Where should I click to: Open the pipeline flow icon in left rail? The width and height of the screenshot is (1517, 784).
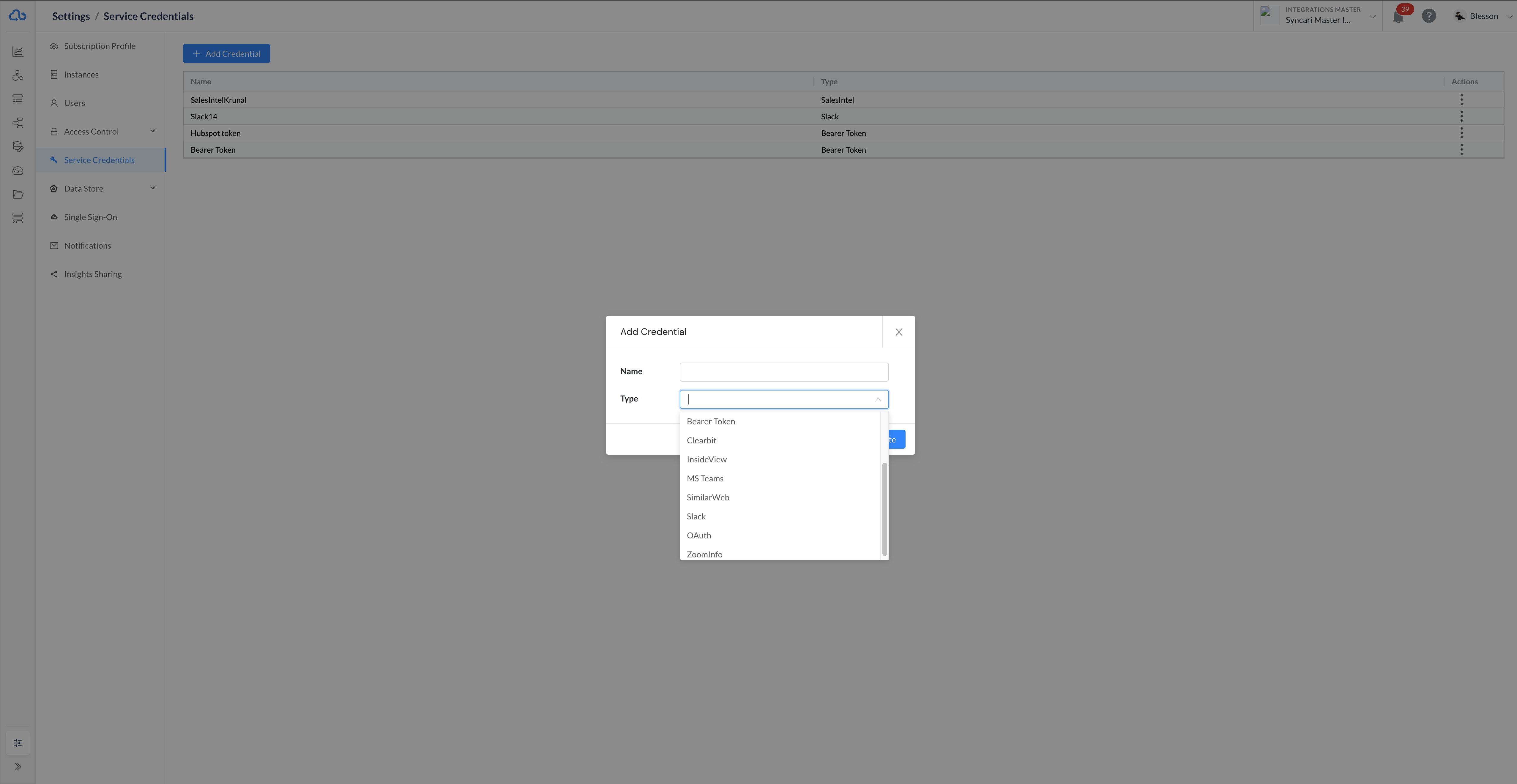18,123
